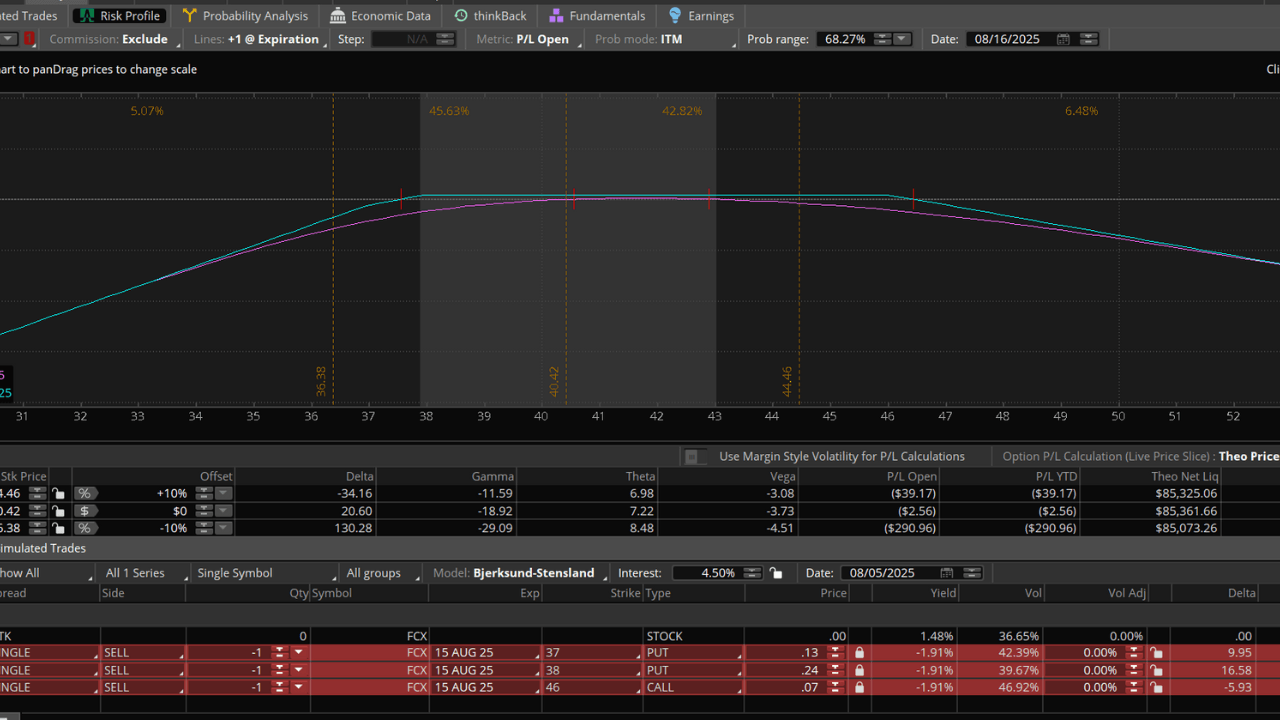Screen dimensions: 1280x720
Task: Click the unlock icon next to Interest 4.50%
Action: (776, 573)
